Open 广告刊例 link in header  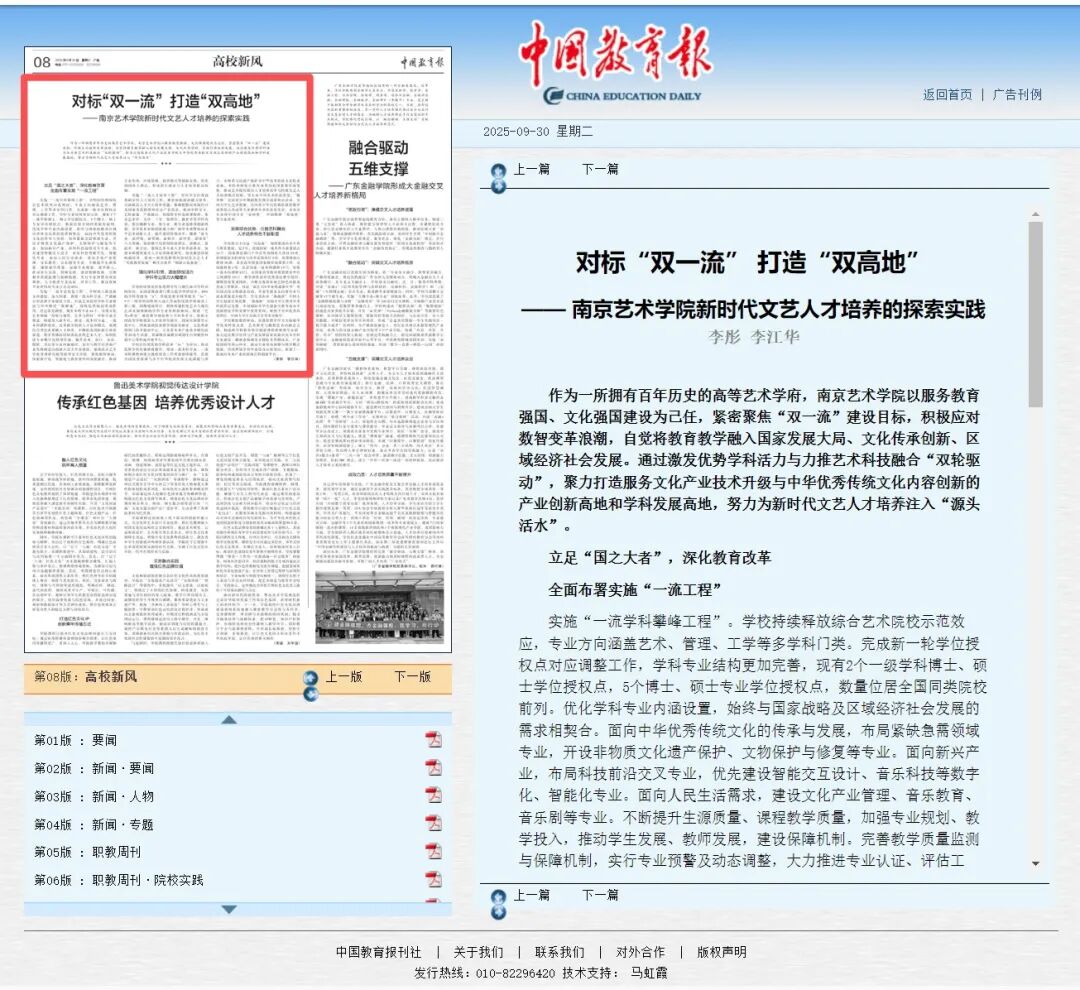[x=1017, y=95]
